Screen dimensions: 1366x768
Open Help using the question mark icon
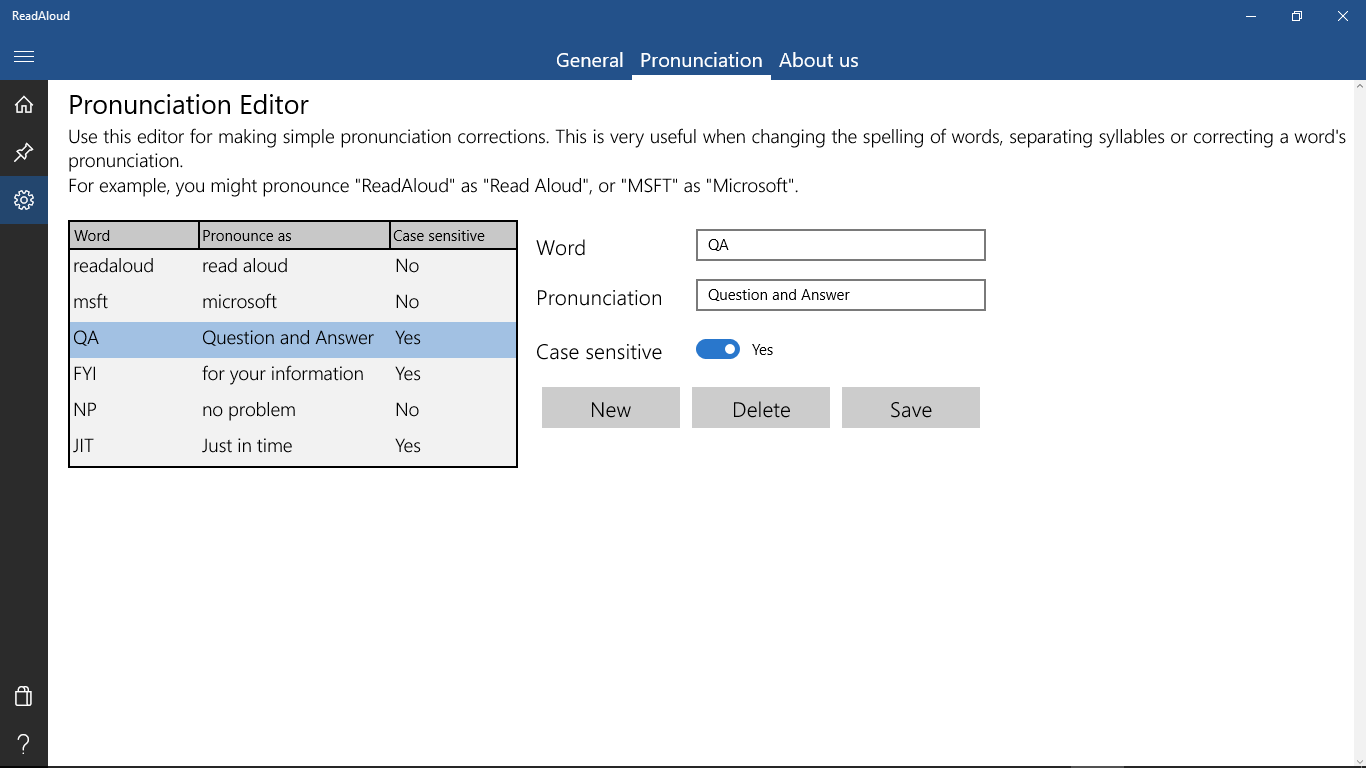[x=23, y=744]
